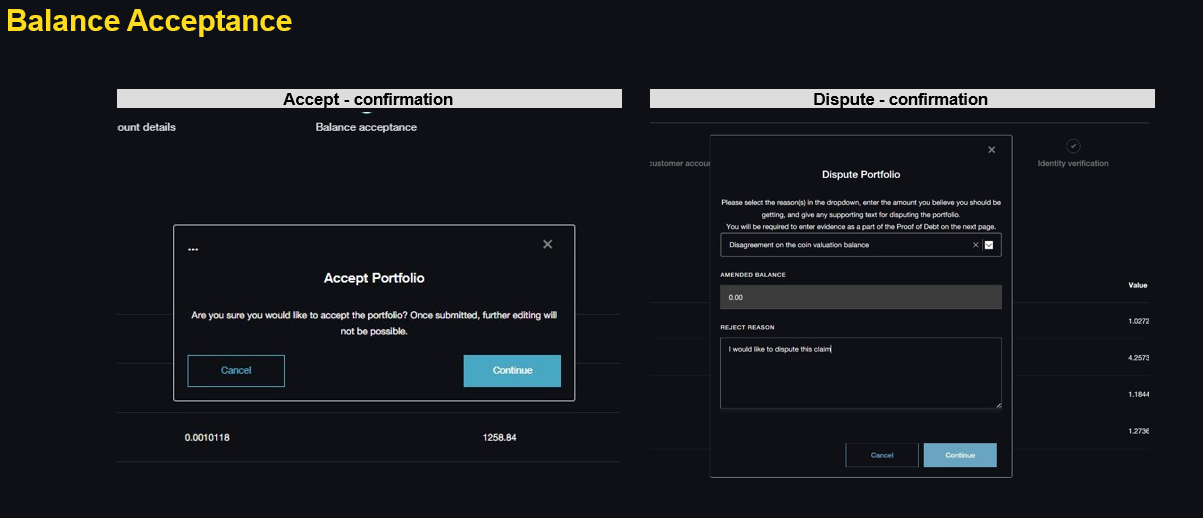Grab the Reject Reason textarea resize handle
Screen dimensions: 1203x518
pyautogui.click(x=997, y=405)
